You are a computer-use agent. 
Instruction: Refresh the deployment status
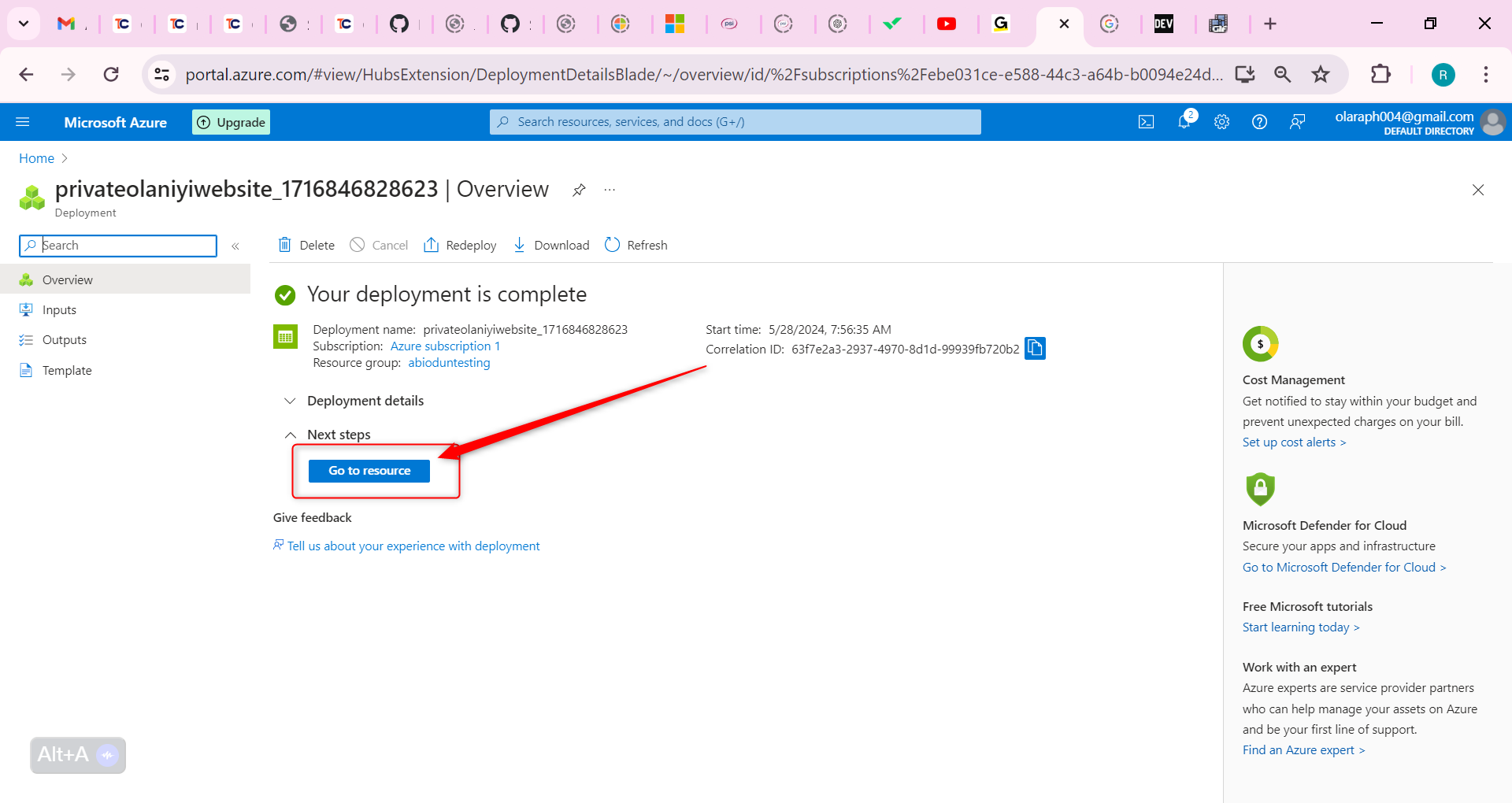click(x=636, y=245)
